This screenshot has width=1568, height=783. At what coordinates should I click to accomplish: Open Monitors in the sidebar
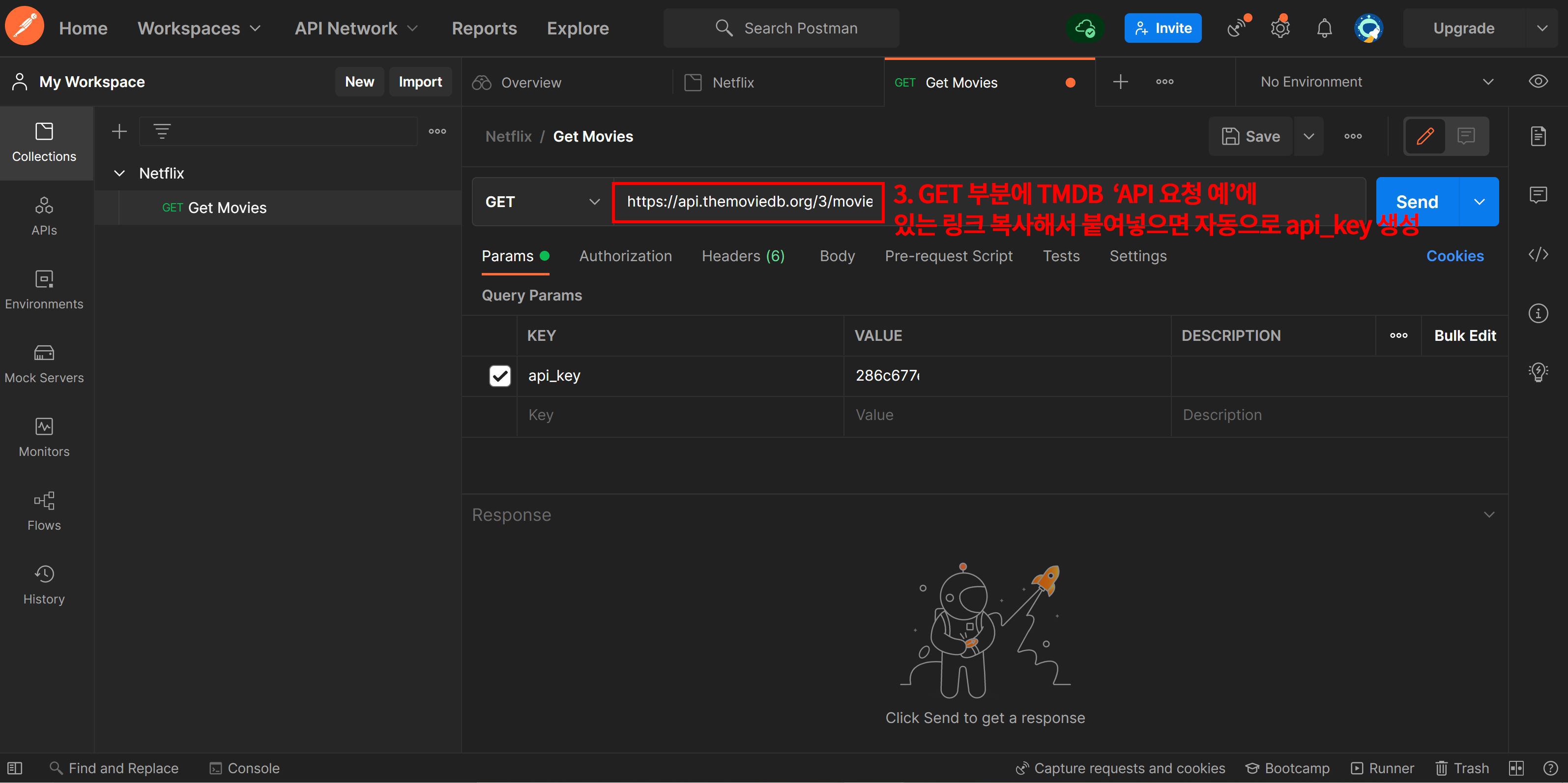[x=44, y=438]
